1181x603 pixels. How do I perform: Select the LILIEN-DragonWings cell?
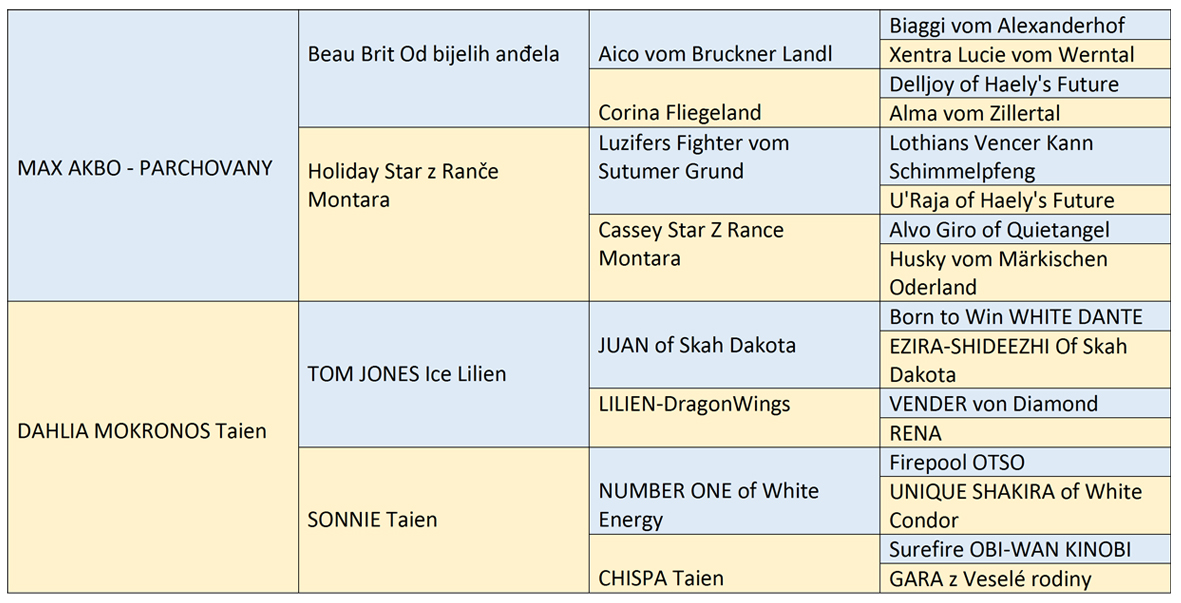[734, 418]
